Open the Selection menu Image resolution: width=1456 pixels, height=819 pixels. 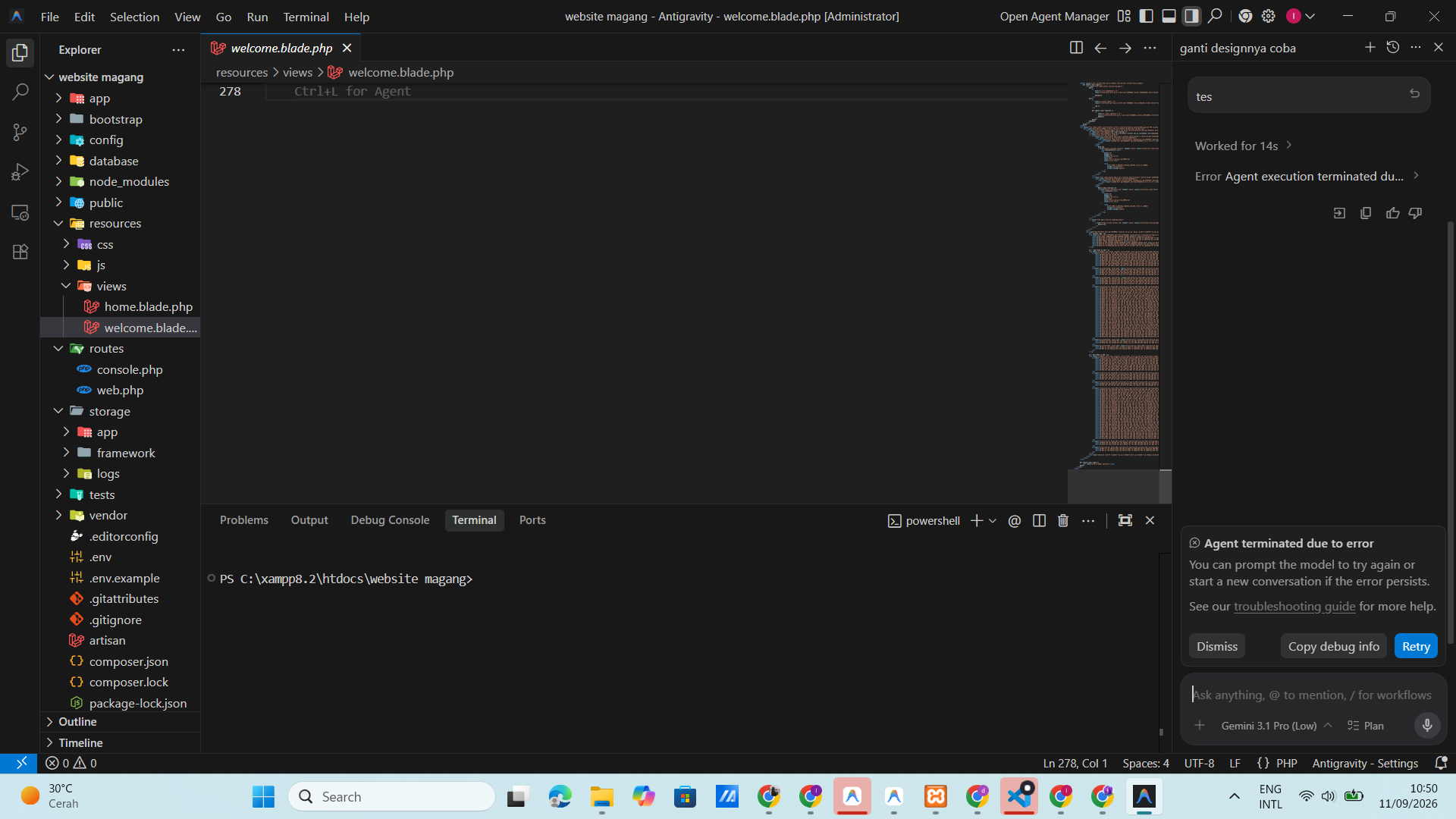click(x=134, y=17)
